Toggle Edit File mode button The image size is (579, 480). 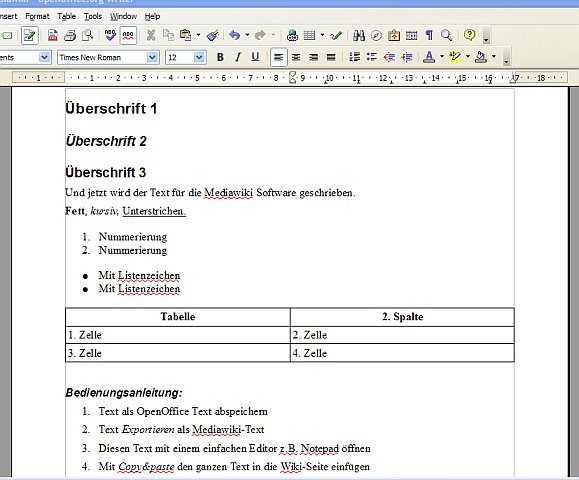tap(30, 35)
